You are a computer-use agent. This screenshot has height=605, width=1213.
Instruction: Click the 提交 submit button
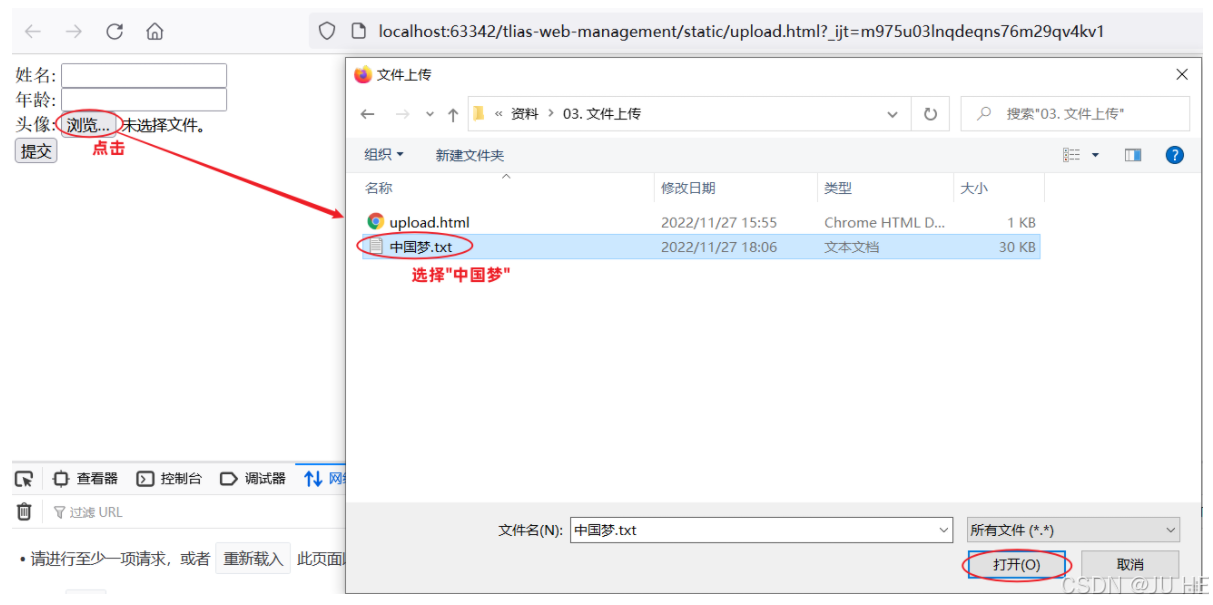click(x=36, y=151)
